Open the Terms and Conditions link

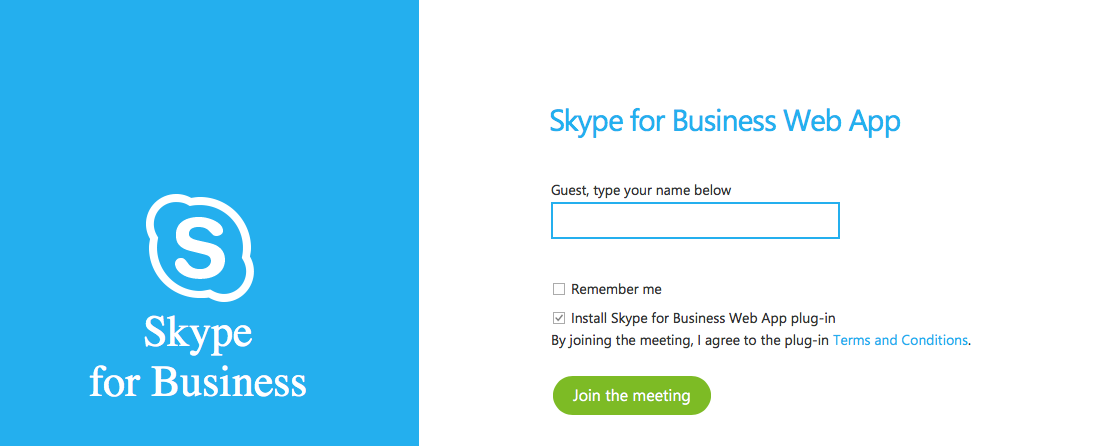tap(900, 340)
